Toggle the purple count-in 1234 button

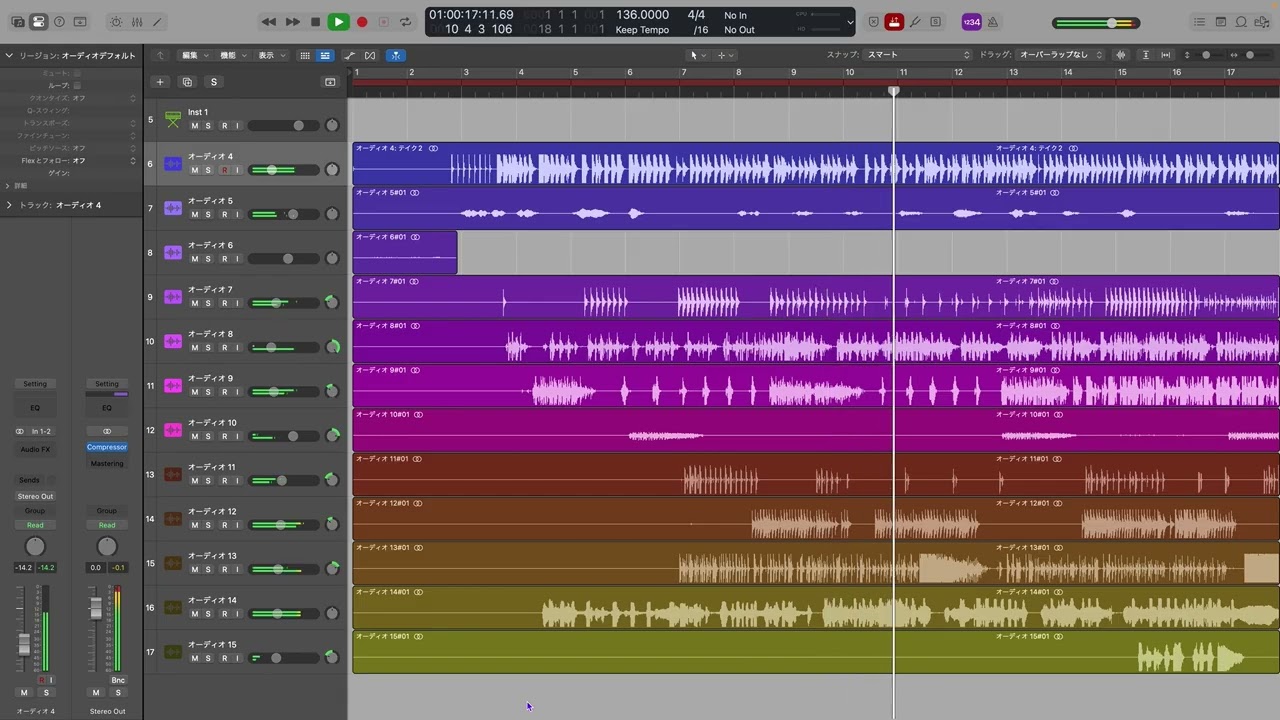pyautogui.click(x=971, y=22)
